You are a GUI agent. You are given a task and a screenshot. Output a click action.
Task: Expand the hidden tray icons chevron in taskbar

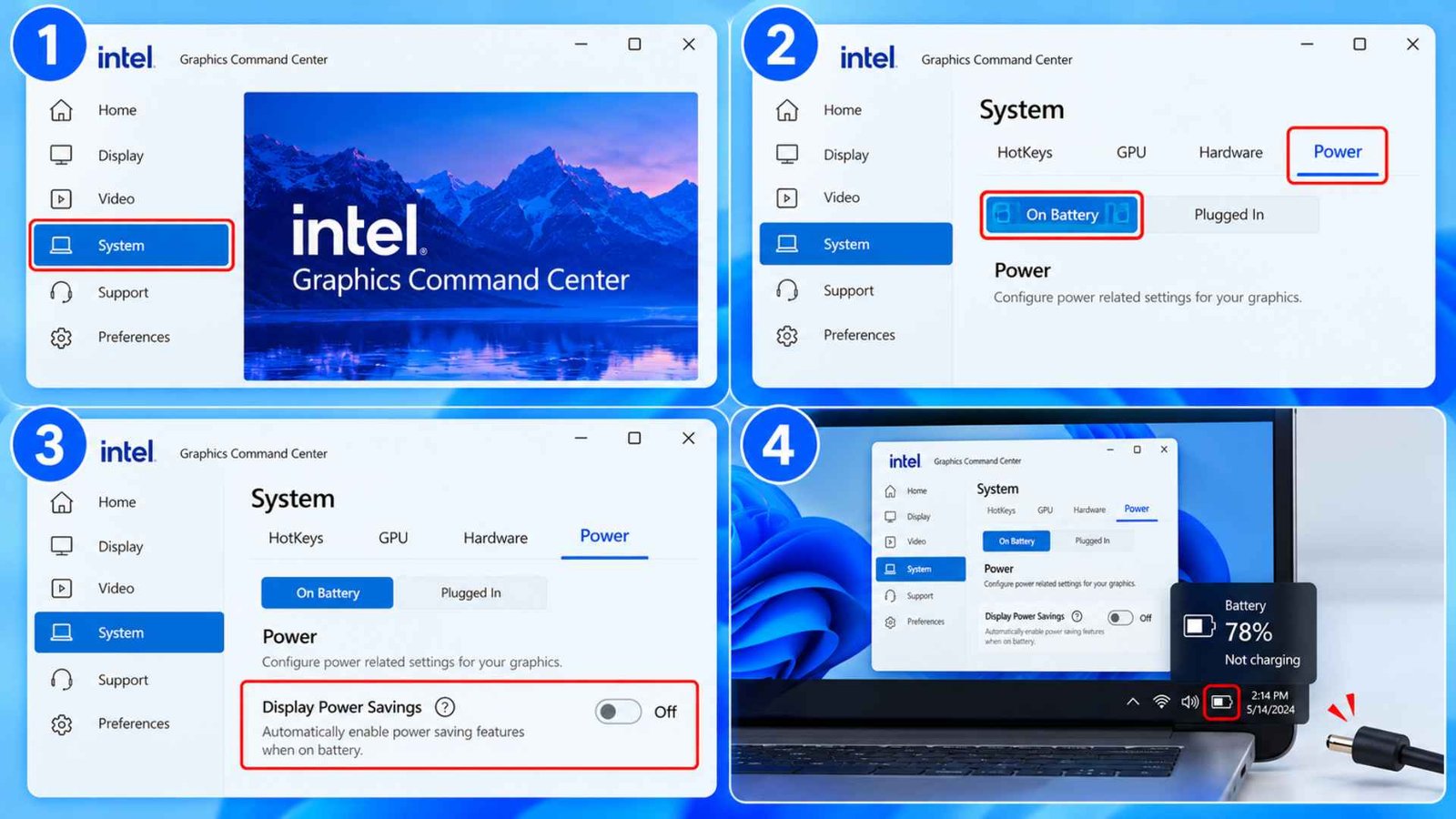coord(1133,702)
